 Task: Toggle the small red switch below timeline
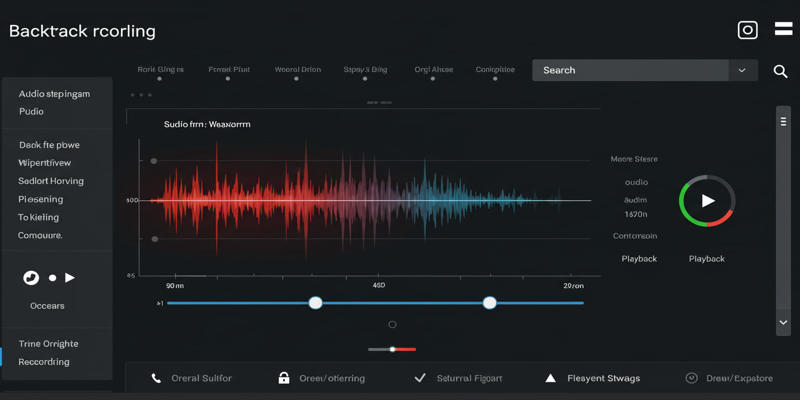click(x=392, y=349)
